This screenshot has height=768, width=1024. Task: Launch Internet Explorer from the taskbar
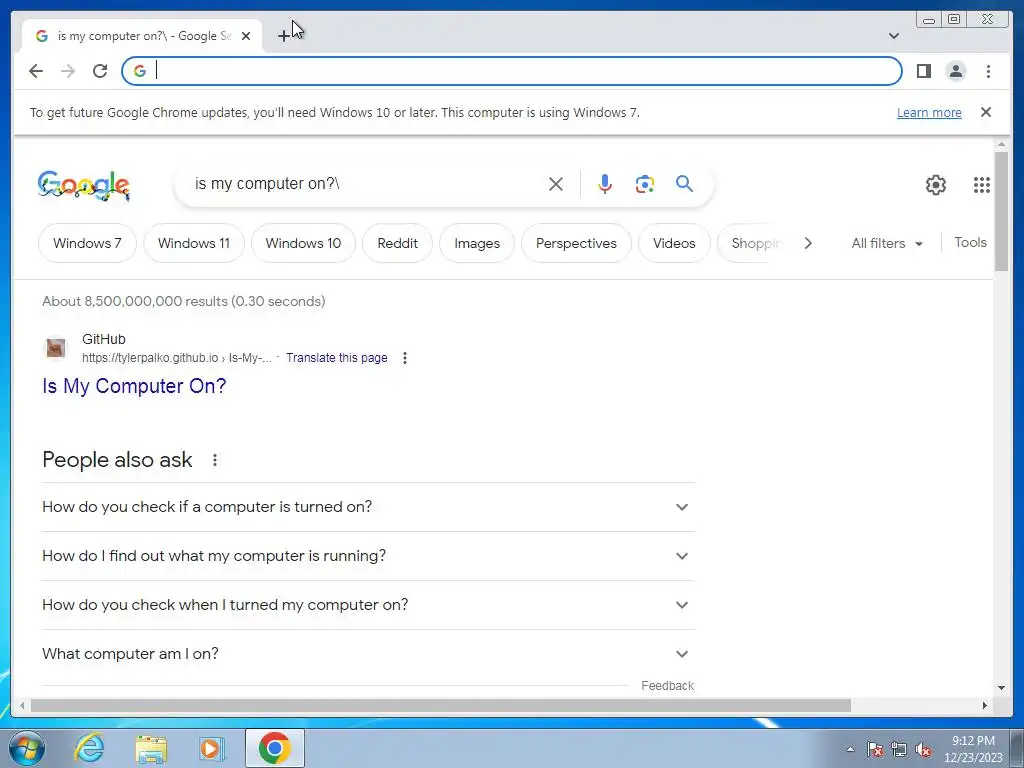(x=89, y=748)
